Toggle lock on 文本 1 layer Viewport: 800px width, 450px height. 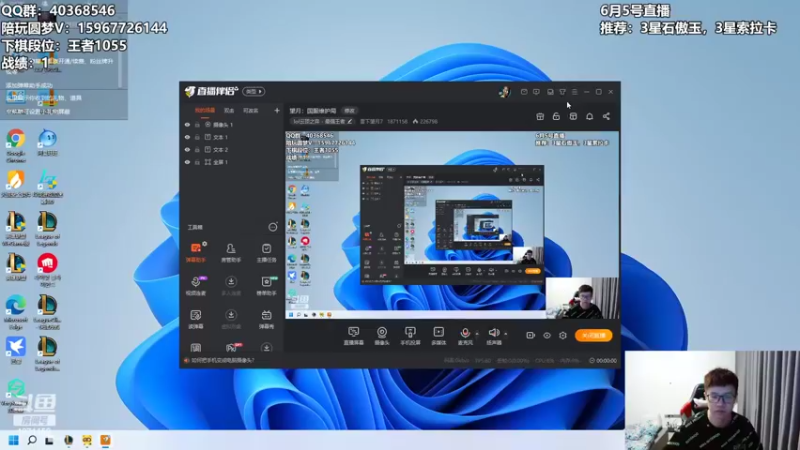[x=197, y=137]
